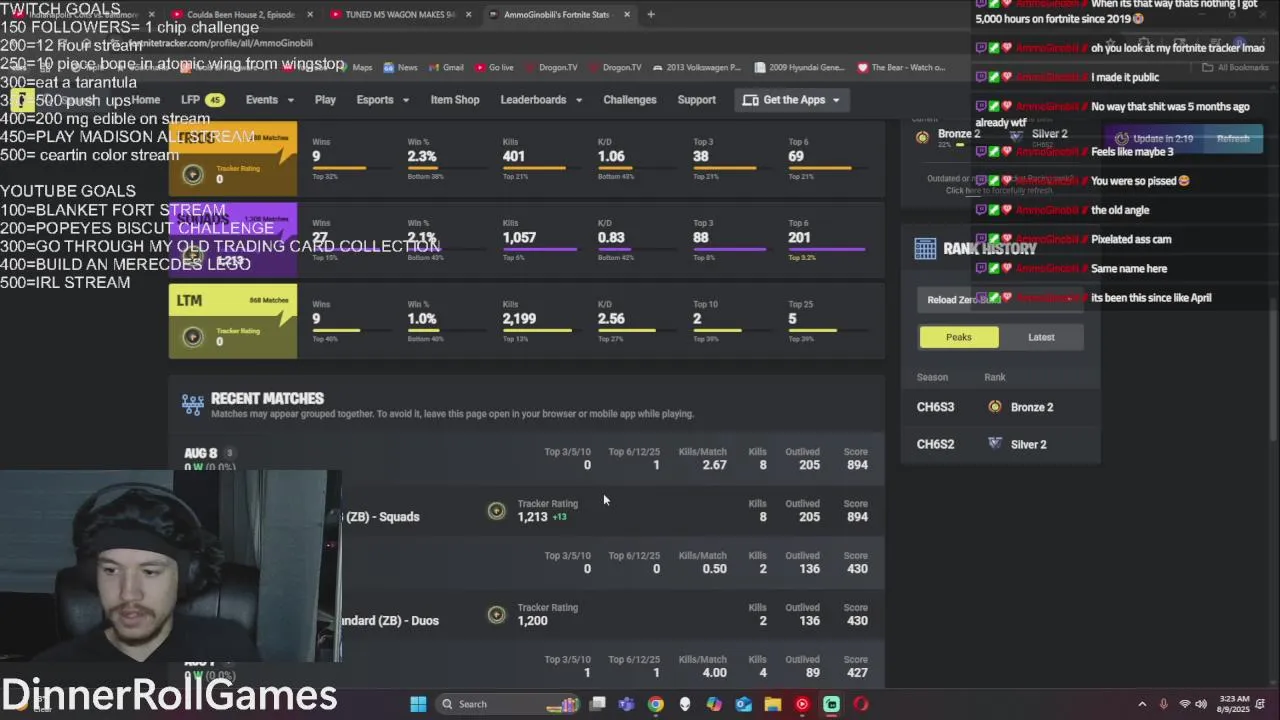The width and height of the screenshot is (1280, 720).
Task: Click the CH6S3 season label
Action: [x=936, y=407]
